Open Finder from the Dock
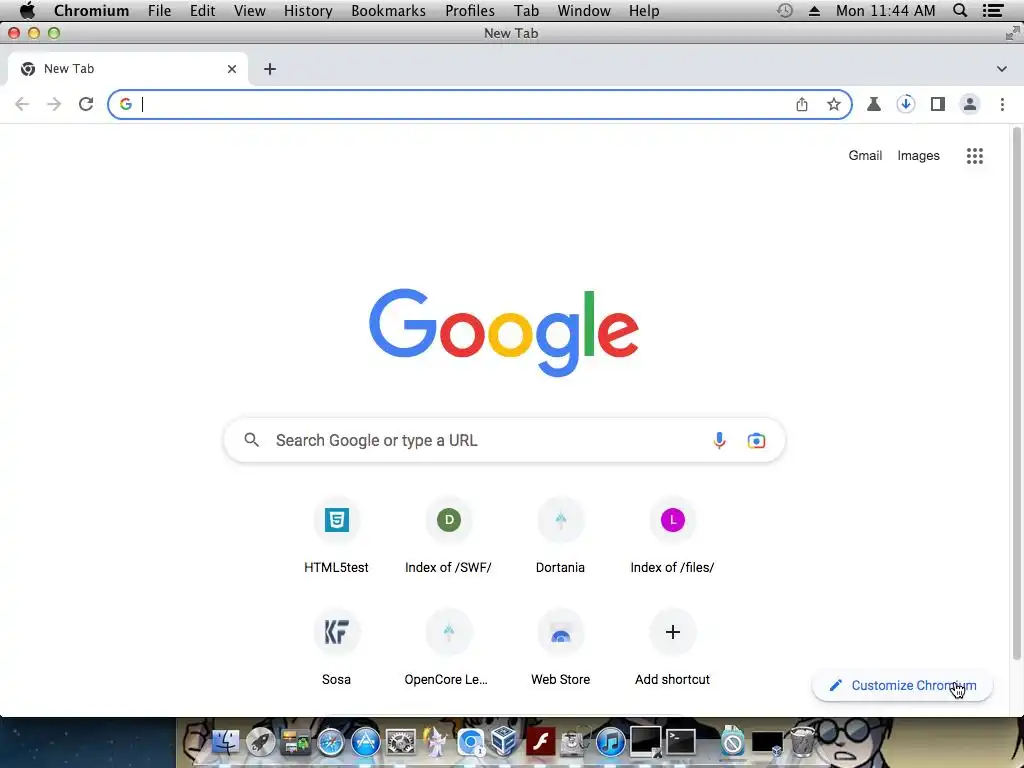Viewport: 1024px width, 768px height. [x=226, y=743]
